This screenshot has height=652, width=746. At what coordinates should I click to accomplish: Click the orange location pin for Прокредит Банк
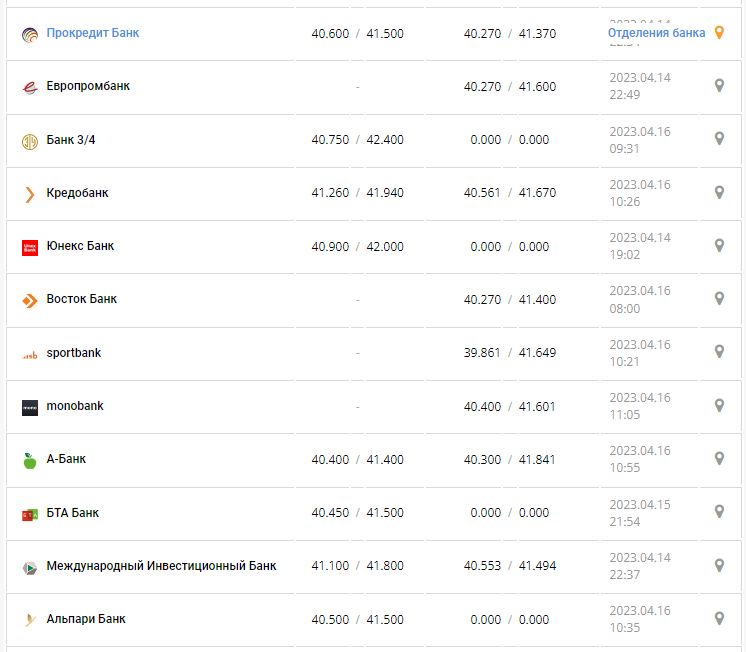click(718, 33)
